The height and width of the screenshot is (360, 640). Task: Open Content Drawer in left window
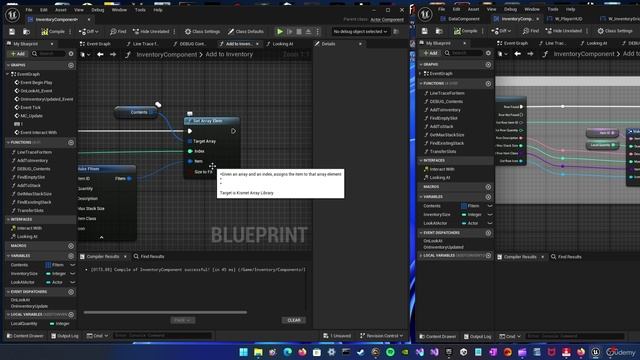point(25,336)
